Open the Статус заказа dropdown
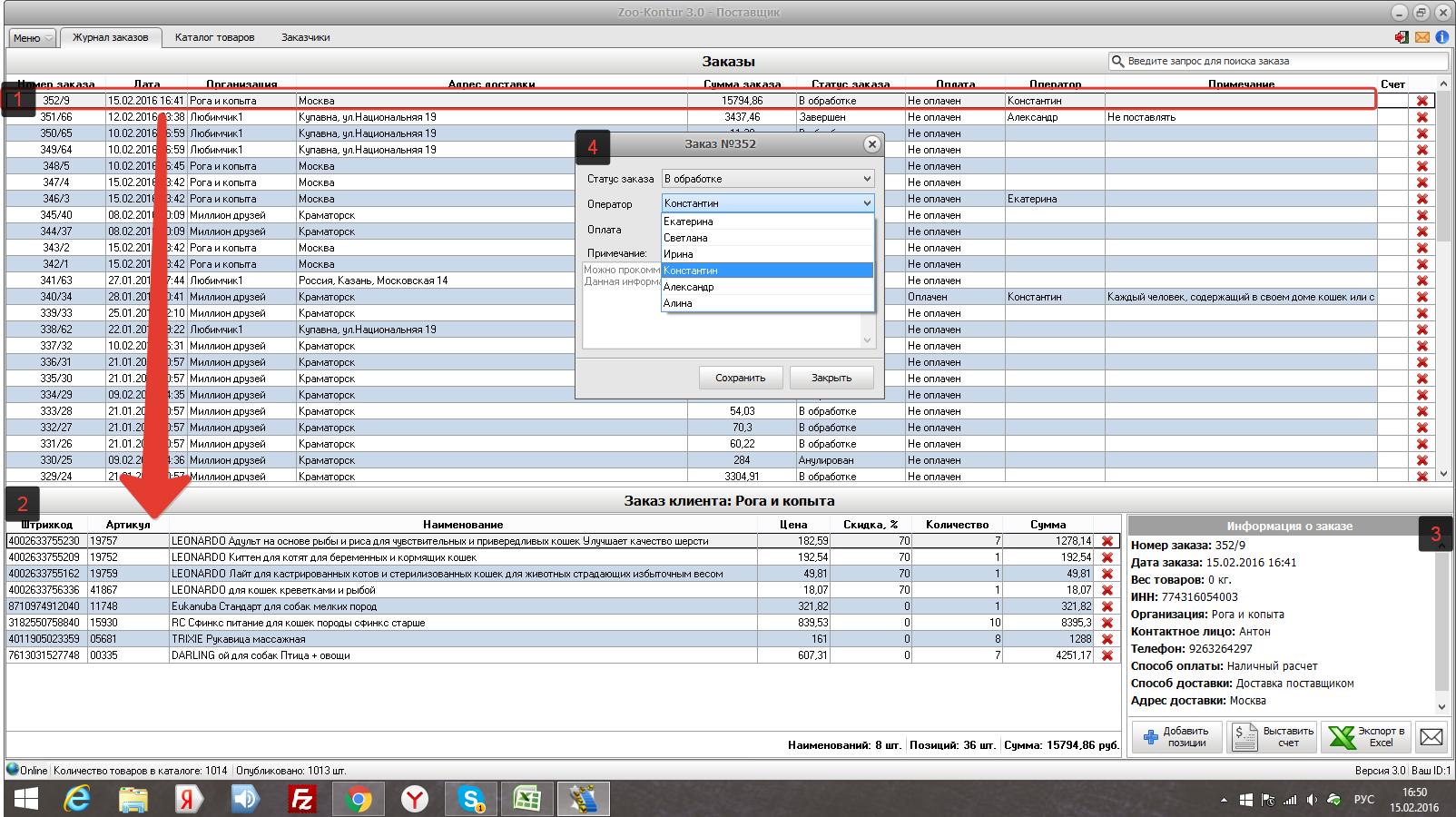This screenshot has width=1456, height=817. click(768, 179)
